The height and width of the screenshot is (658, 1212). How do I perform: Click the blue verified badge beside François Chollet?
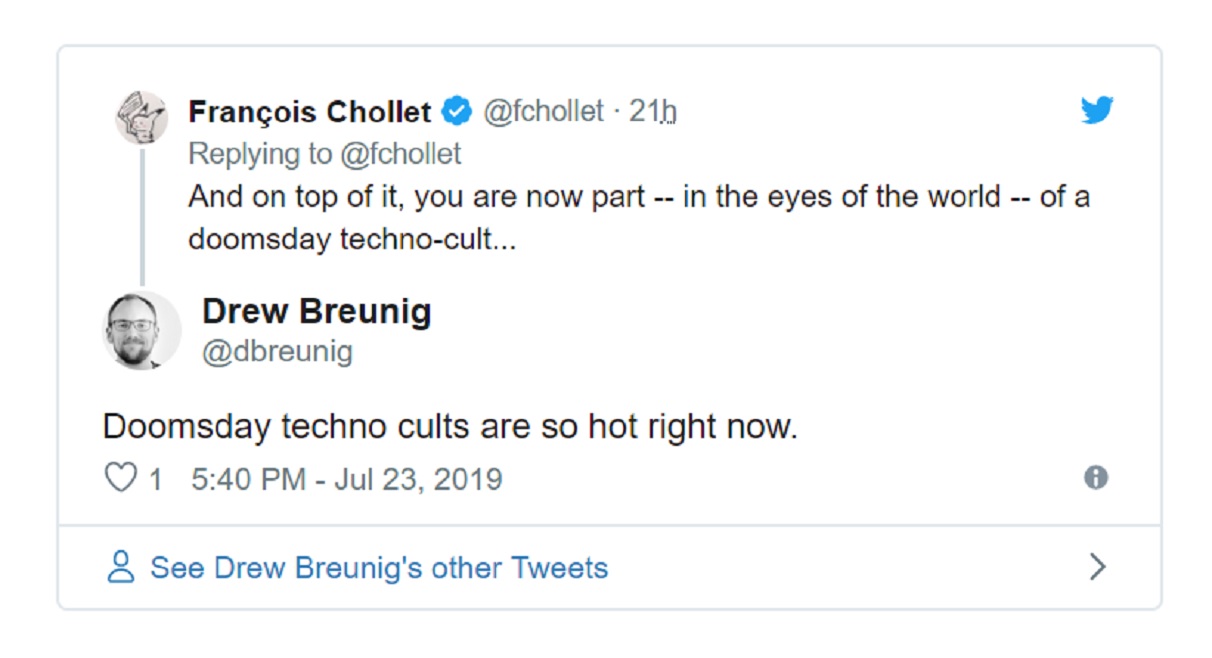click(455, 112)
